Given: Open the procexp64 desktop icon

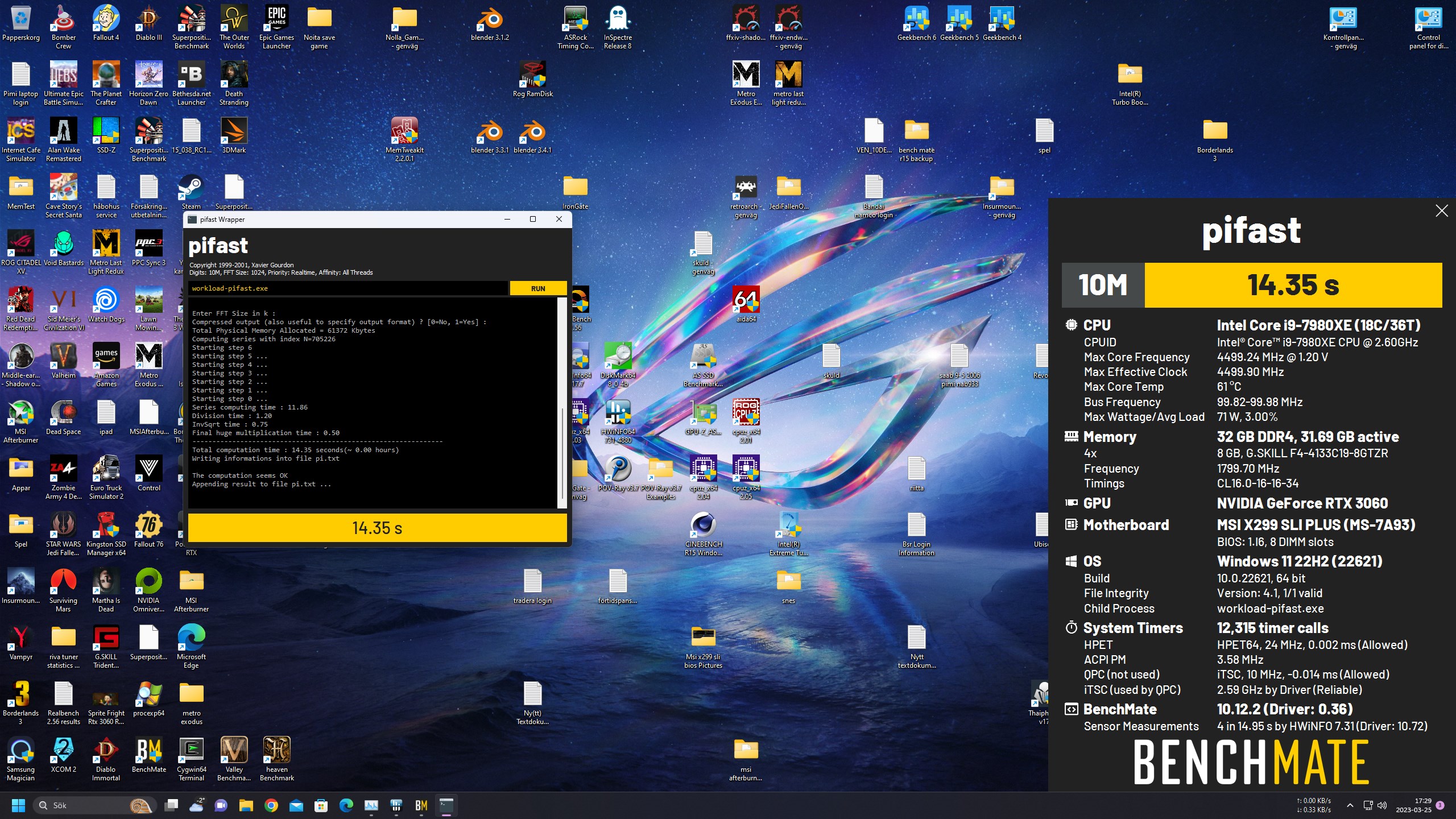Looking at the screenshot, I should (149, 698).
